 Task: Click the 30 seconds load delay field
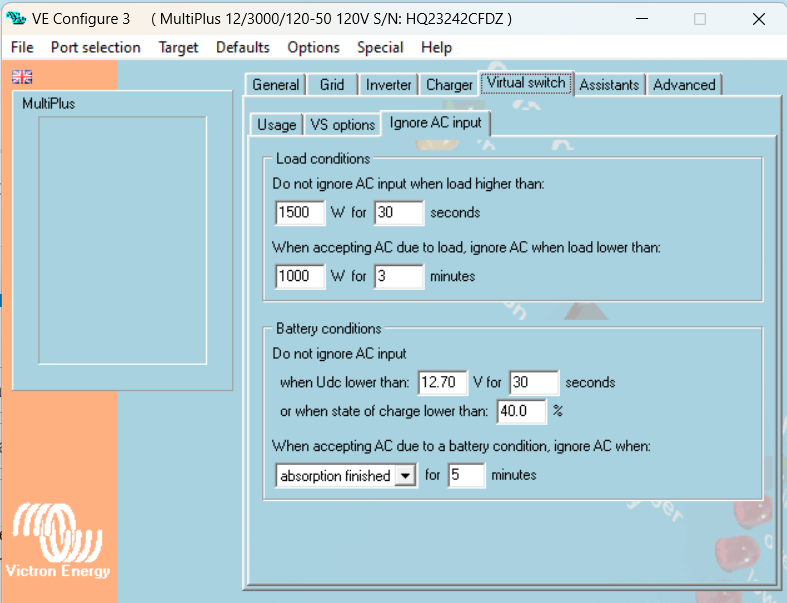coord(399,212)
